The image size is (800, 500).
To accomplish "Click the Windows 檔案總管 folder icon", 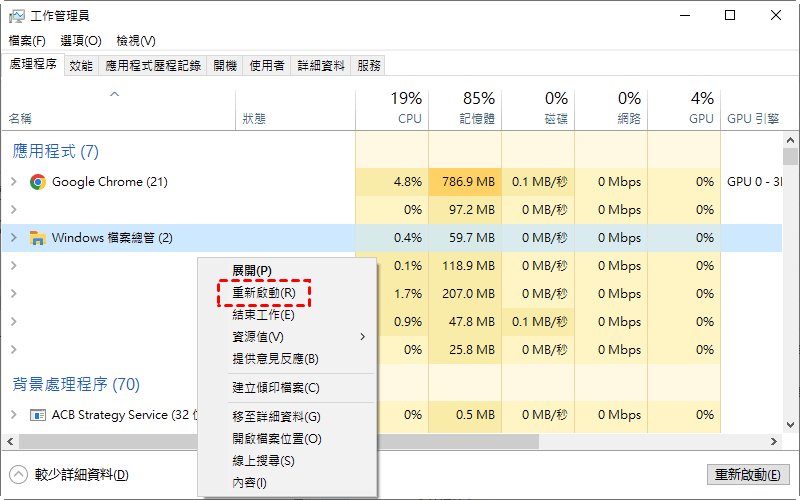I will (x=38, y=238).
